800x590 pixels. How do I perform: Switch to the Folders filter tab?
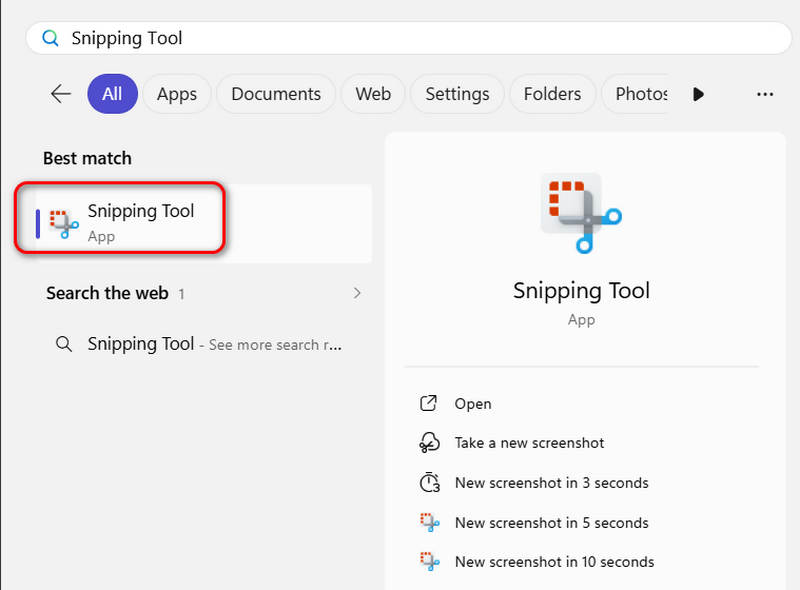[x=552, y=94]
